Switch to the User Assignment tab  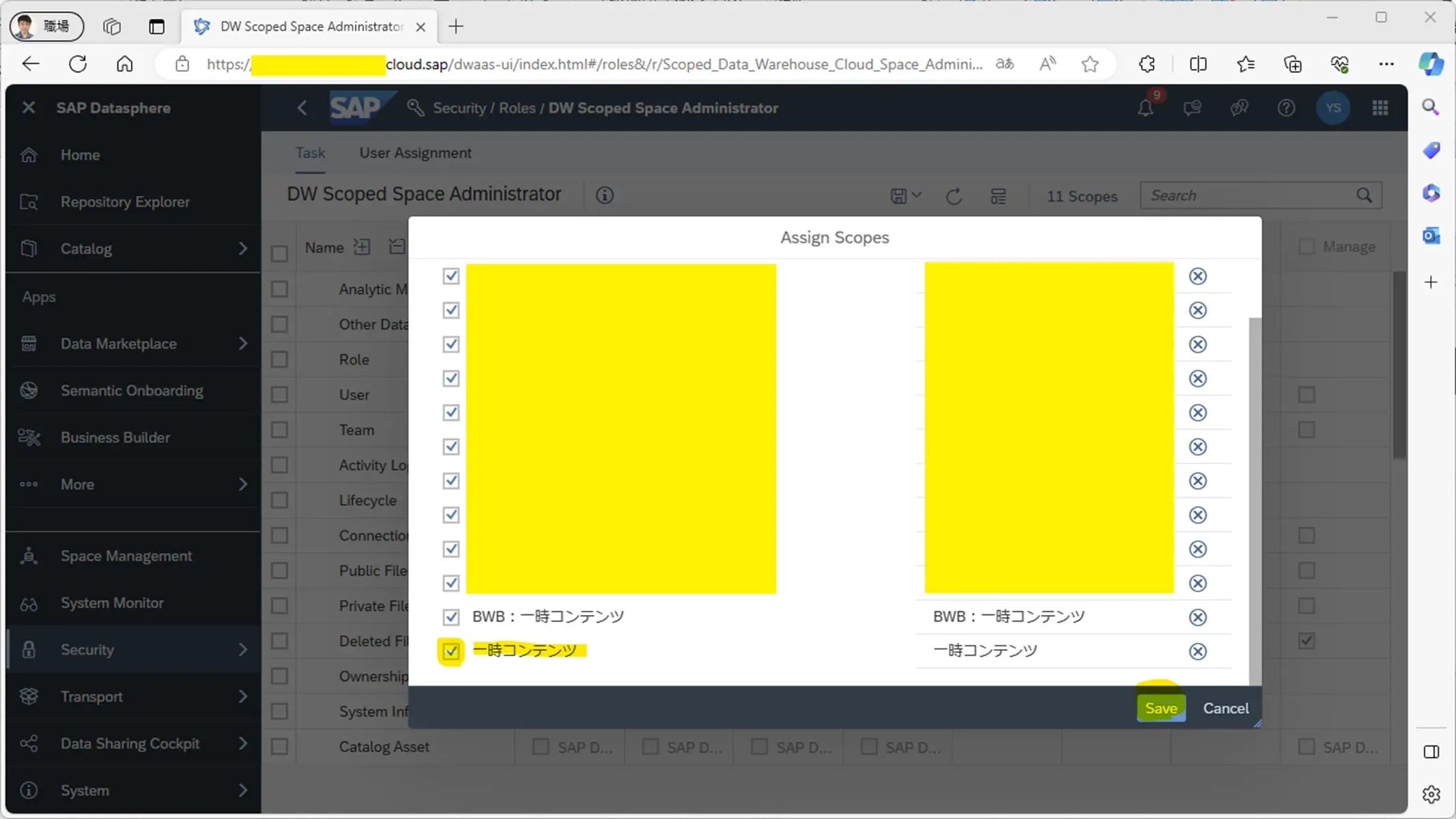[x=415, y=153]
